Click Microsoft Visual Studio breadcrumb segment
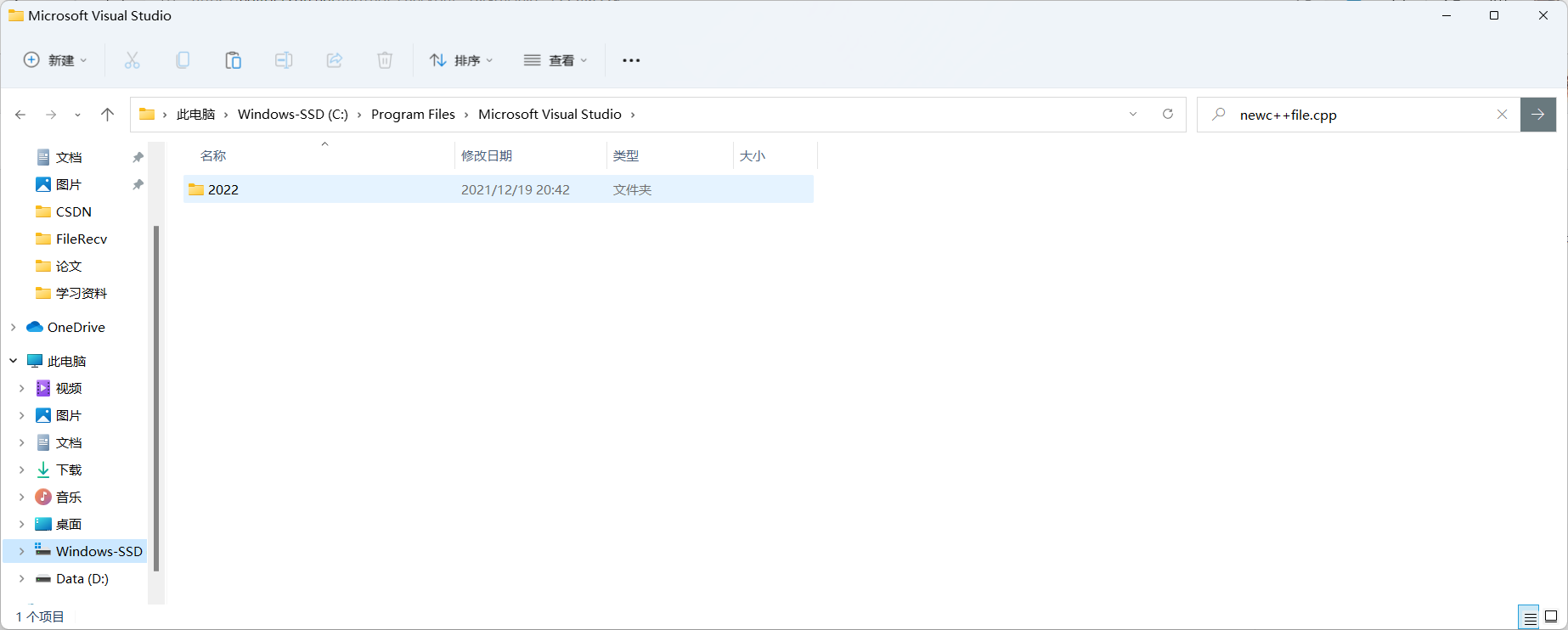The width and height of the screenshot is (1568, 630). point(550,115)
